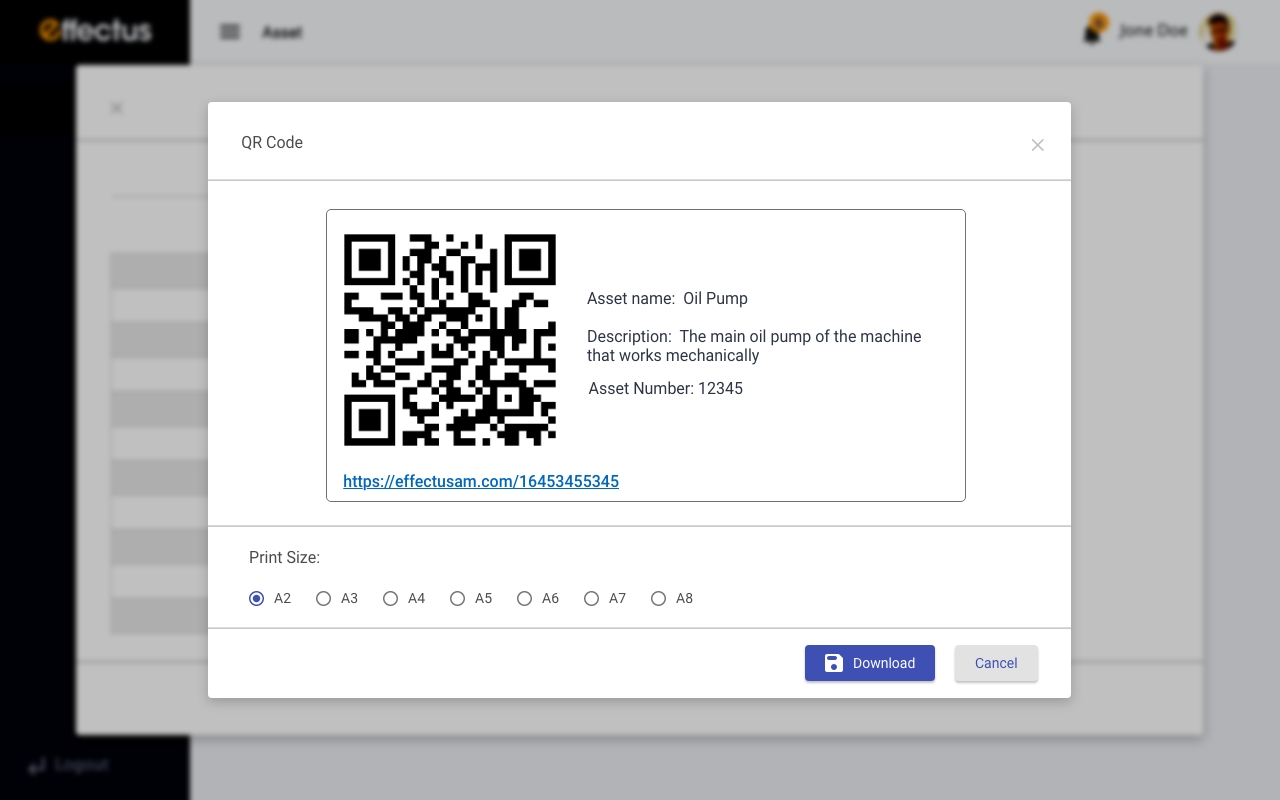This screenshot has height=800, width=1280.
Task: Click the Jone Doe username
Action: pos(1153,31)
